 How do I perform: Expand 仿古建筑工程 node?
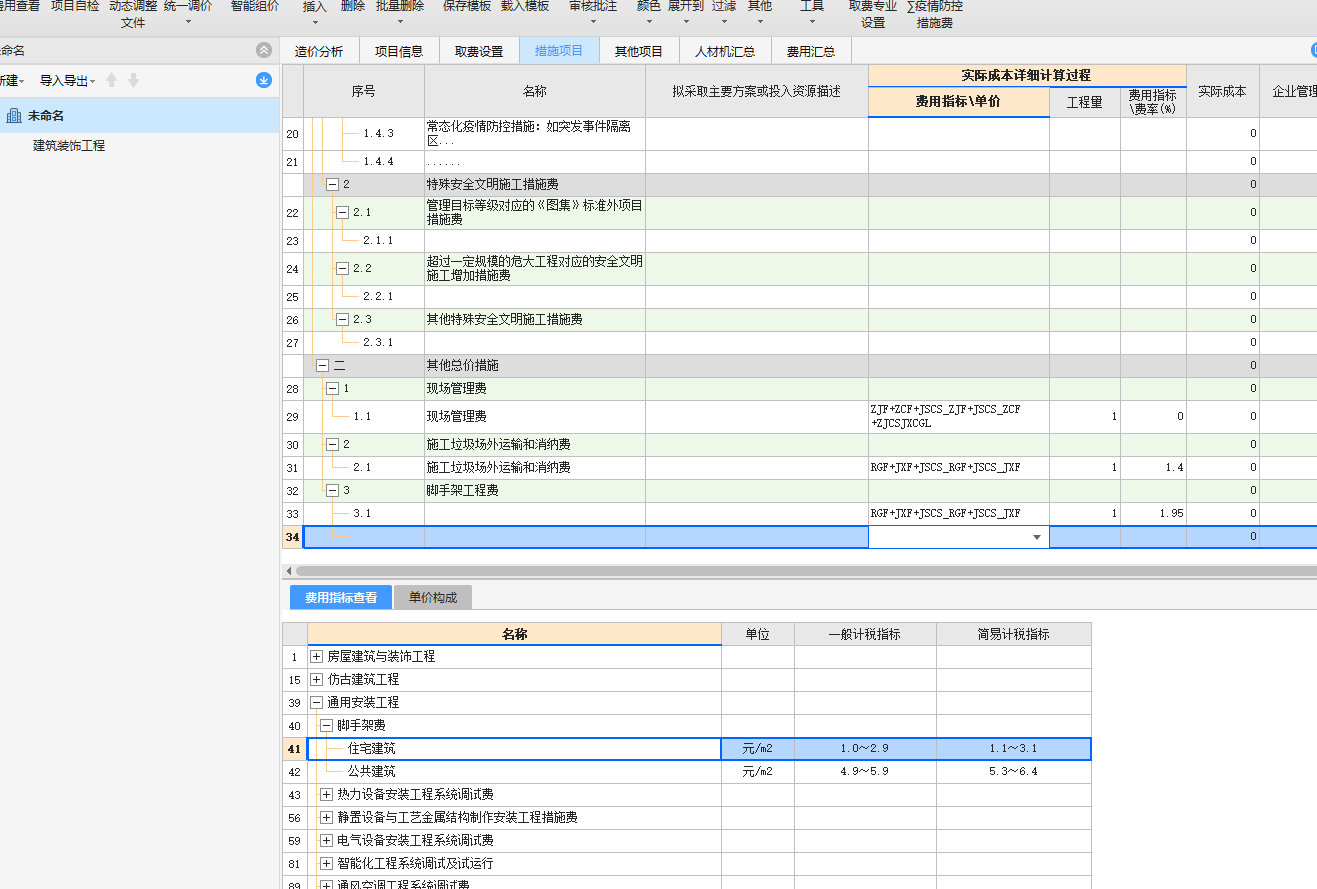pyautogui.click(x=316, y=680)
